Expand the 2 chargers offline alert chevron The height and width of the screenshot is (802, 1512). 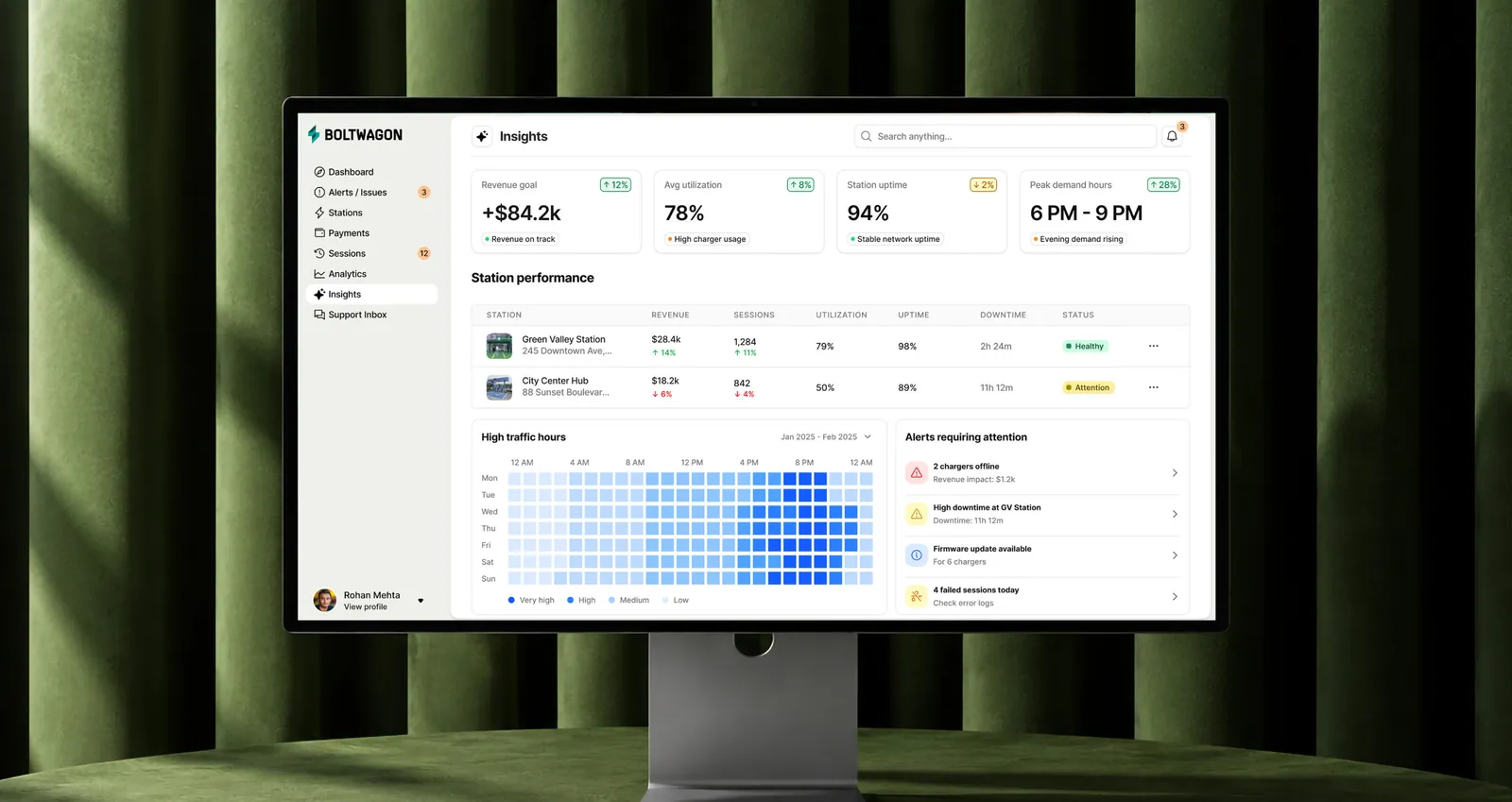[x=1175, y=472]
